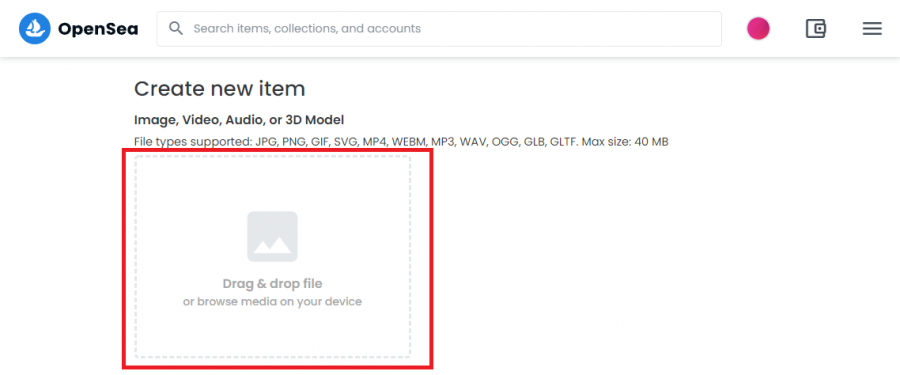Open the hamburger menu
Image resolution: width=900 pixels, height=375 pixels.
872,28
